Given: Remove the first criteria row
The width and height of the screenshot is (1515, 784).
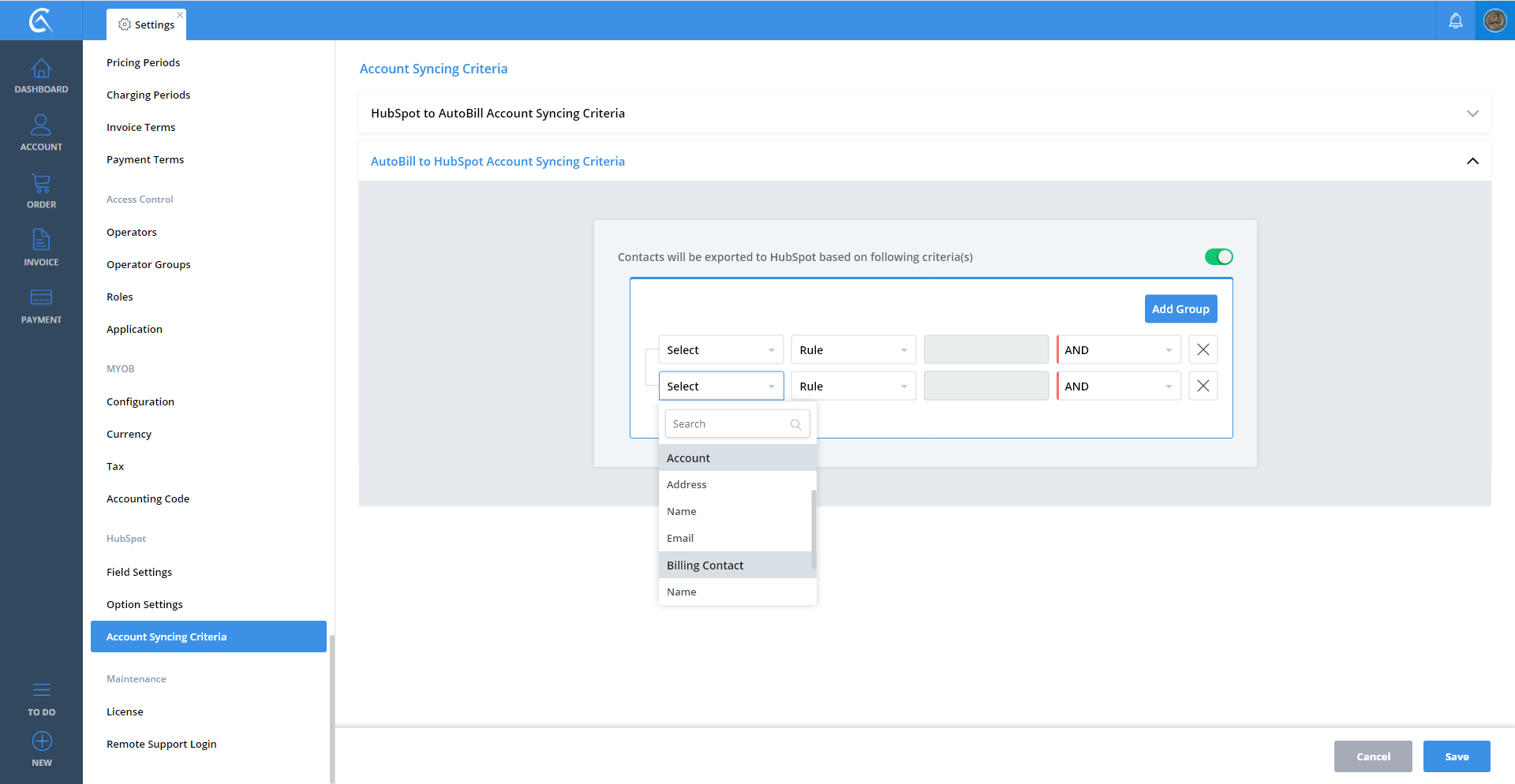Looking at the screenshot, I should [1203, 350].
